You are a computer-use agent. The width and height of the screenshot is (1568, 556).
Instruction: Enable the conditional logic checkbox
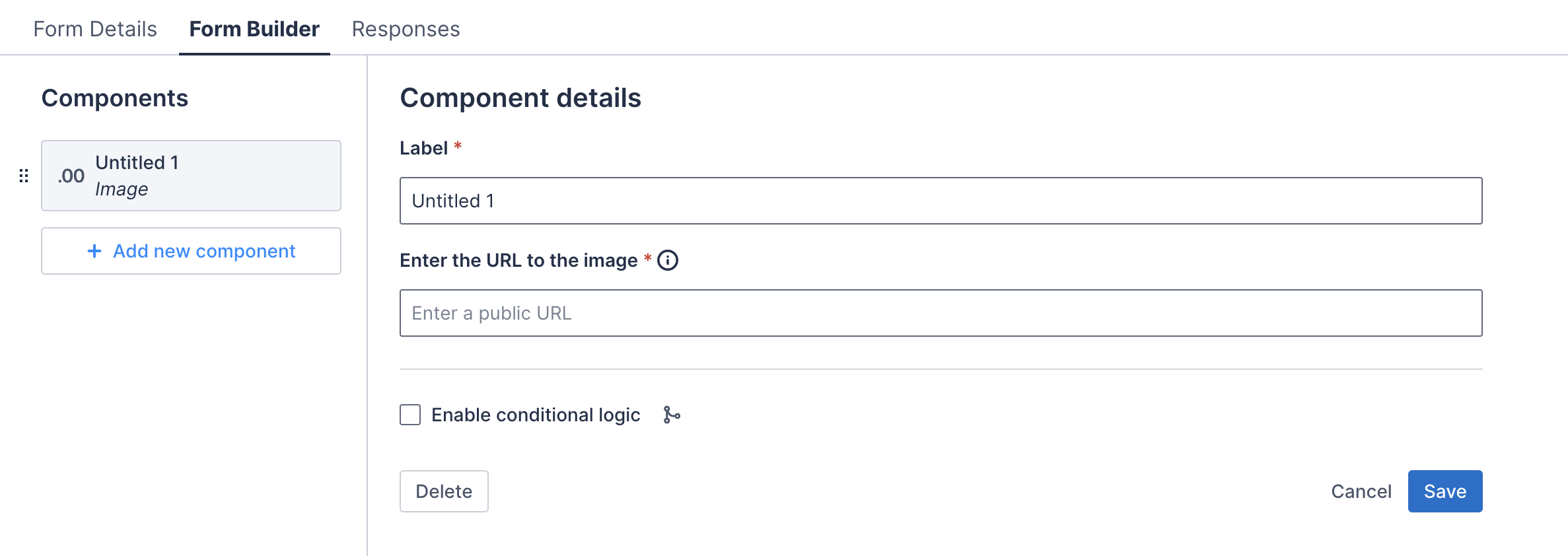[x=410, y=415]
